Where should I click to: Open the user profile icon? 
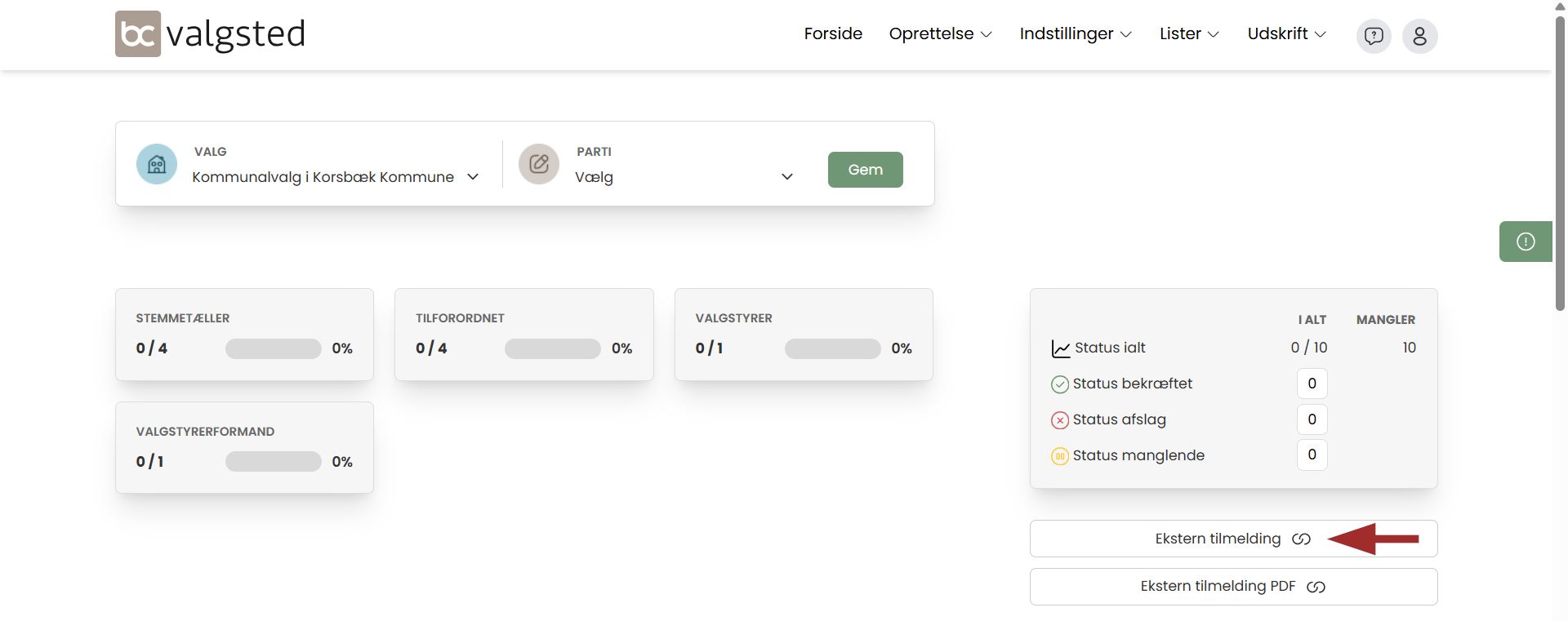point(1419,36)
